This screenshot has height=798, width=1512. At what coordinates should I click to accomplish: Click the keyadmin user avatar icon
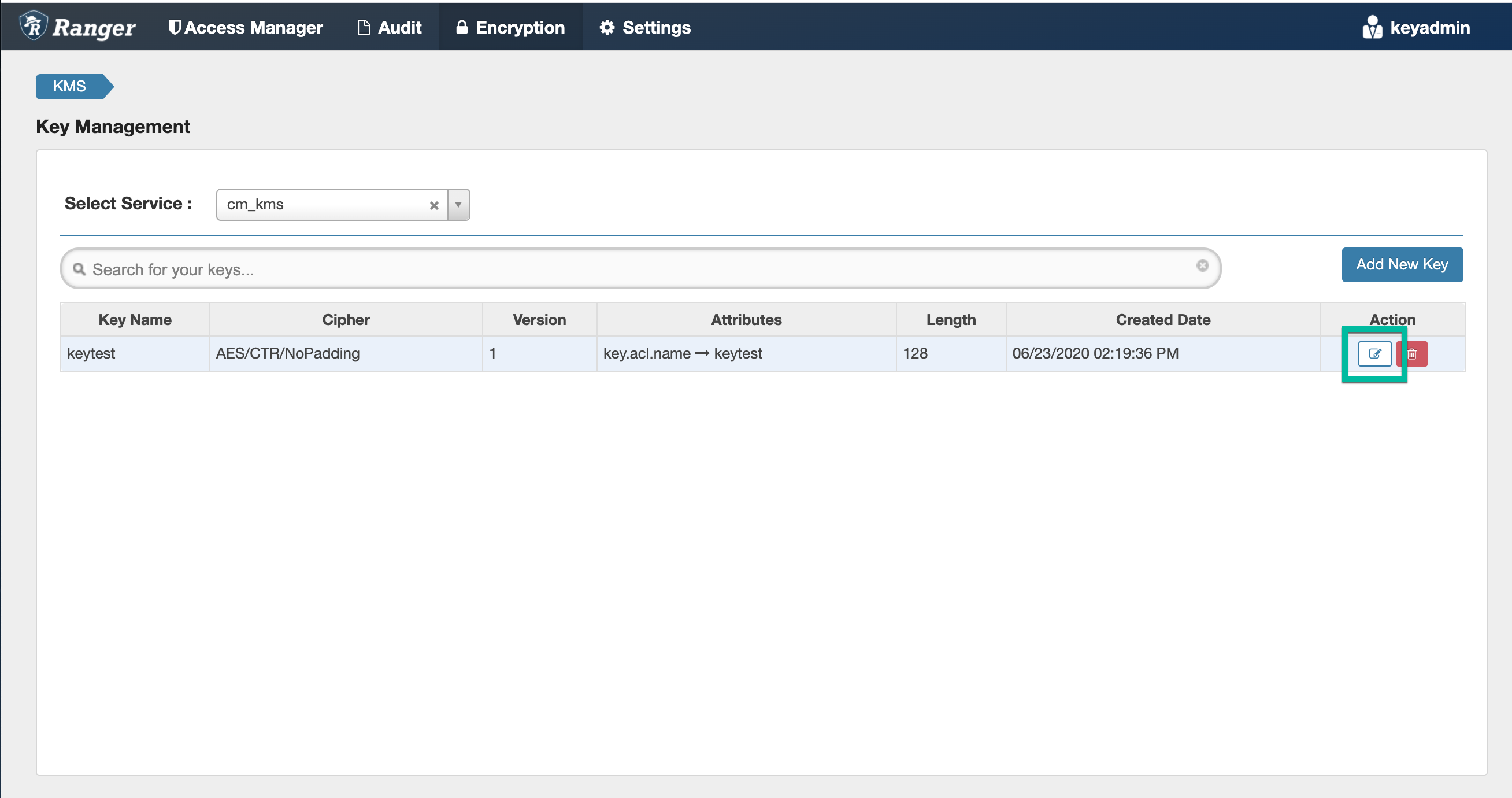pyautogui.click(x=1372, y=27)
